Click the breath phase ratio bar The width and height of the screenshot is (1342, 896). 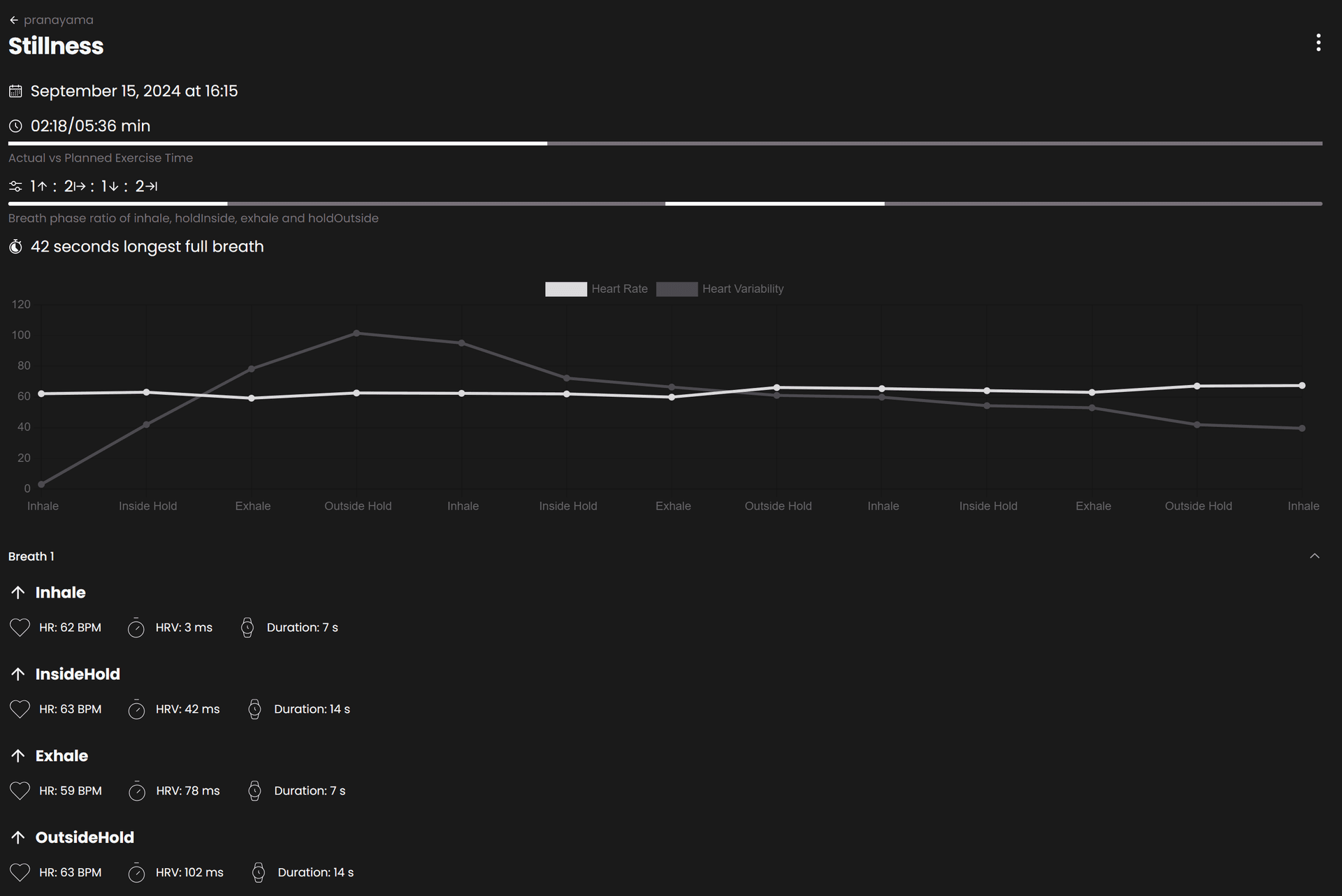coord(665,204)
